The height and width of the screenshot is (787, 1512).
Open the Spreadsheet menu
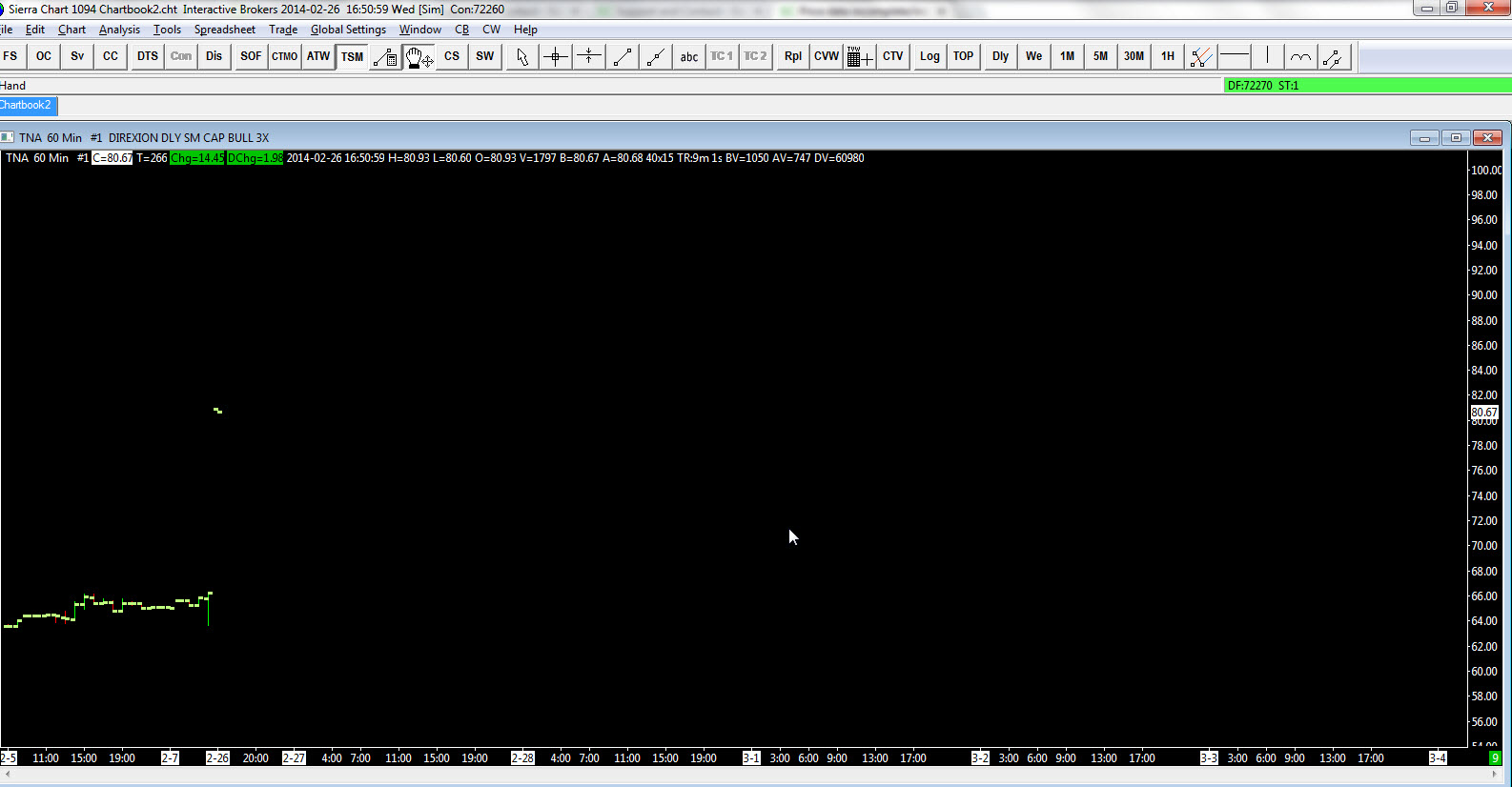(x=225, y=30)
